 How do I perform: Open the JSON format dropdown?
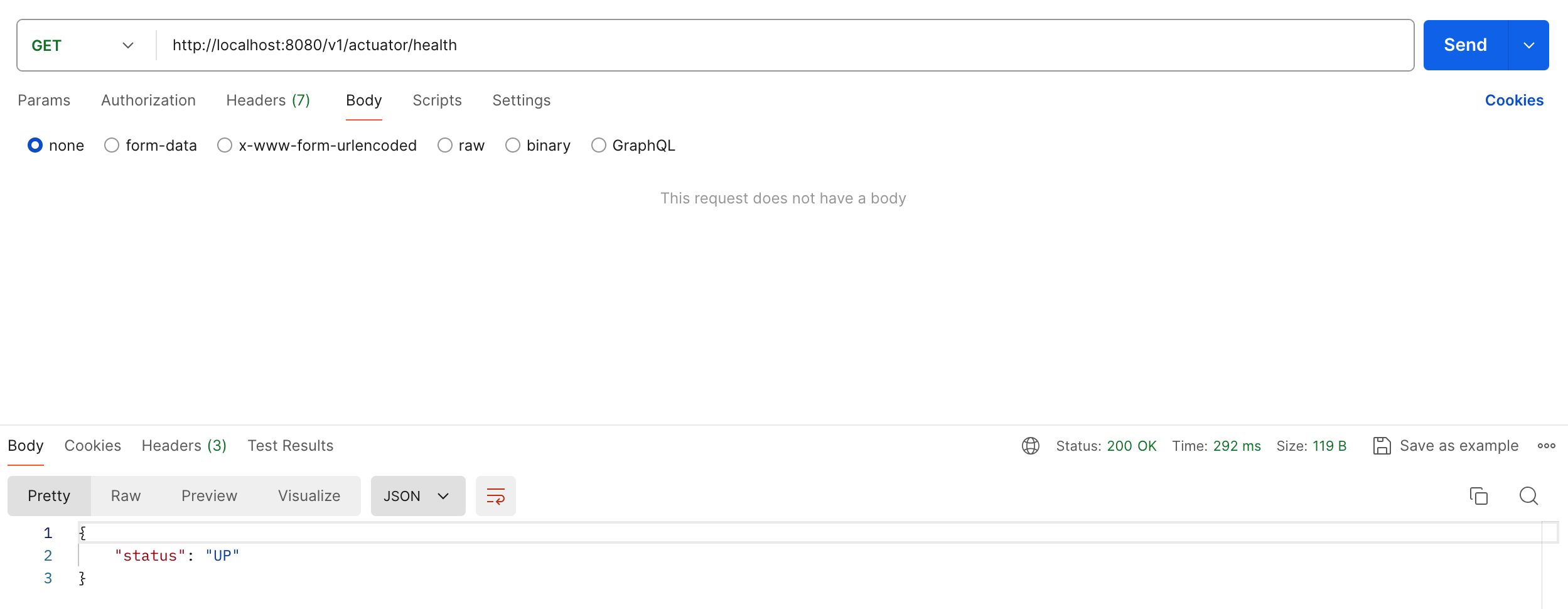tap(418, 496)
